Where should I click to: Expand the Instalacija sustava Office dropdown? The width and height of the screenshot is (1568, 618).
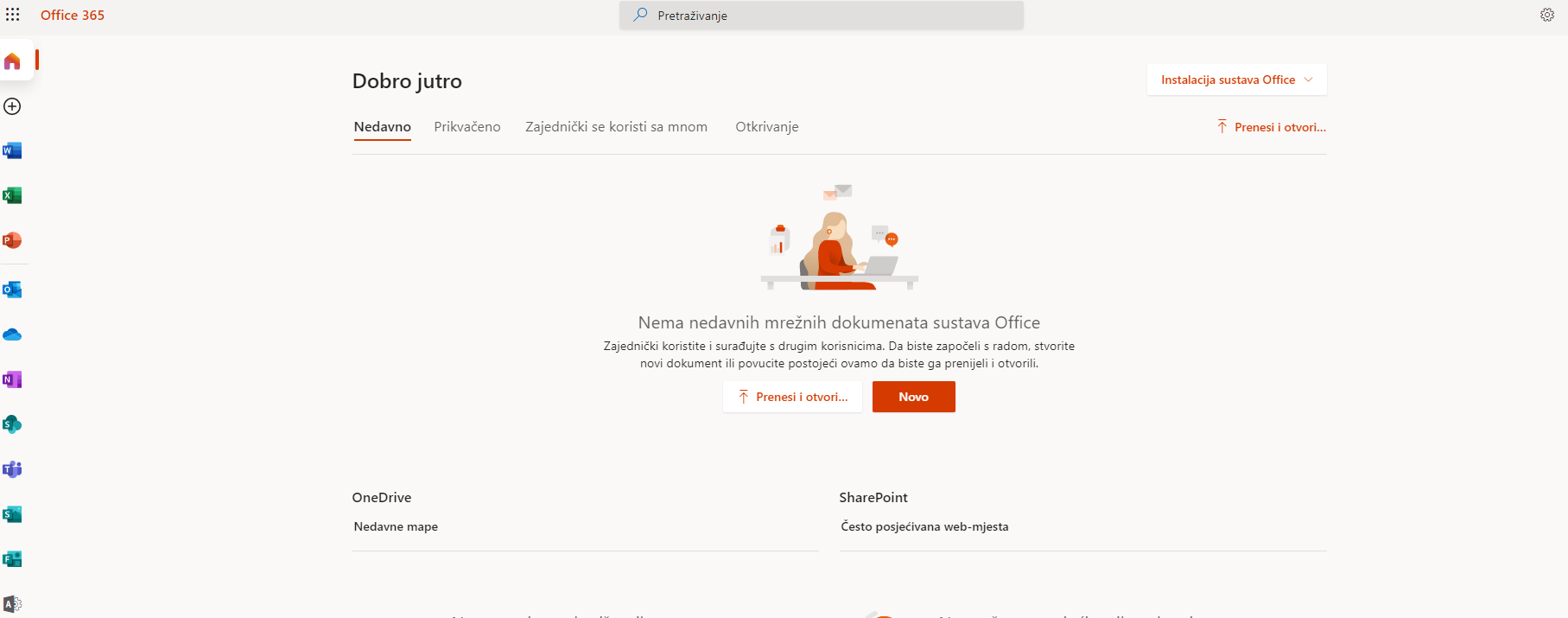(1236, 80)
